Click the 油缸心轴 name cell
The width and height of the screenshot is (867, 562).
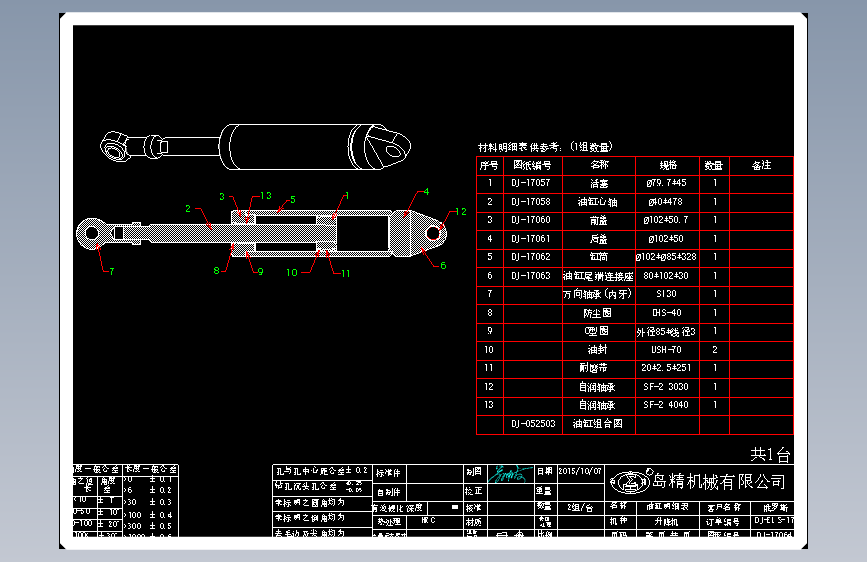click(598, 202)
